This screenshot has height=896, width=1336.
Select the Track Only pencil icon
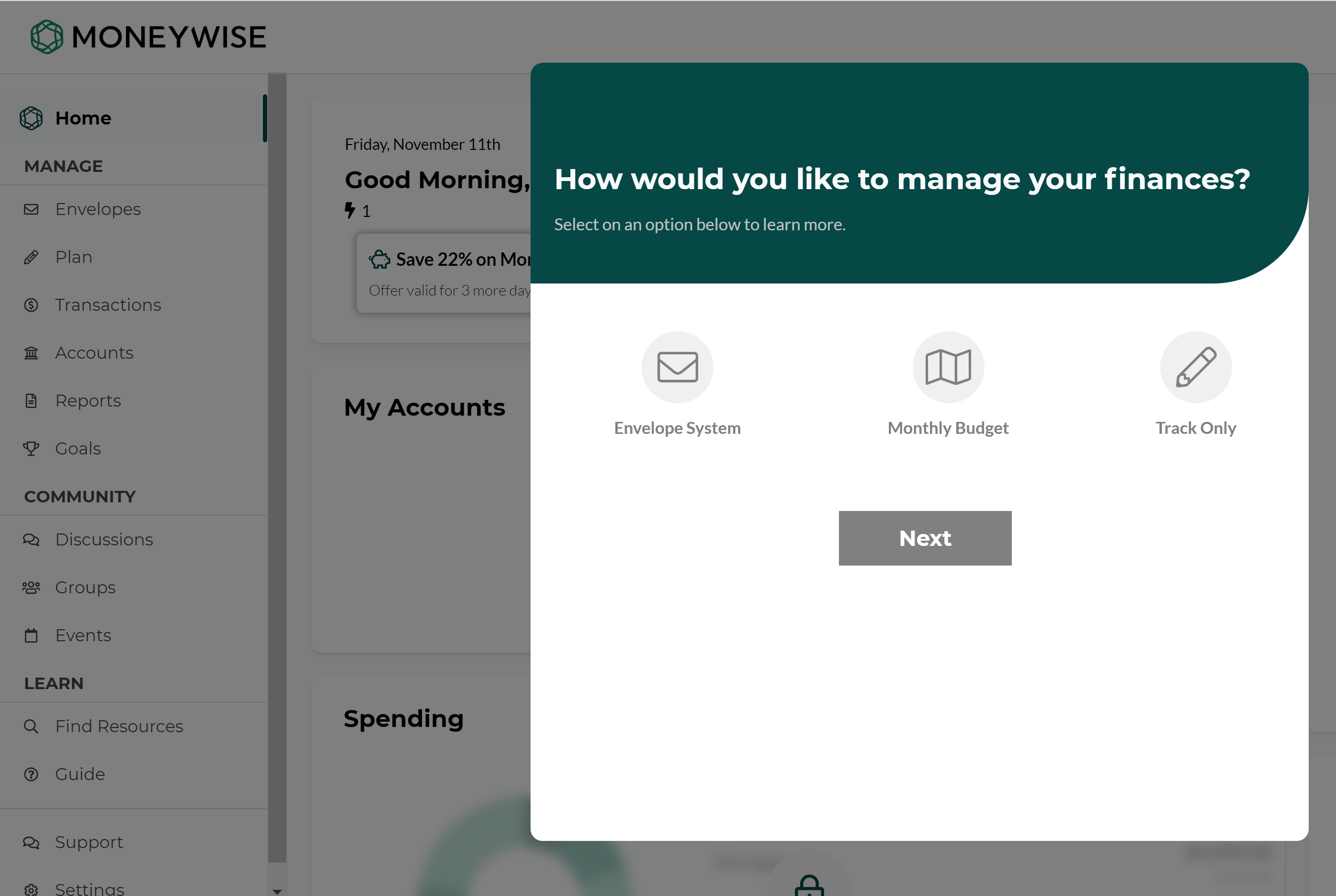(1195, 367)
